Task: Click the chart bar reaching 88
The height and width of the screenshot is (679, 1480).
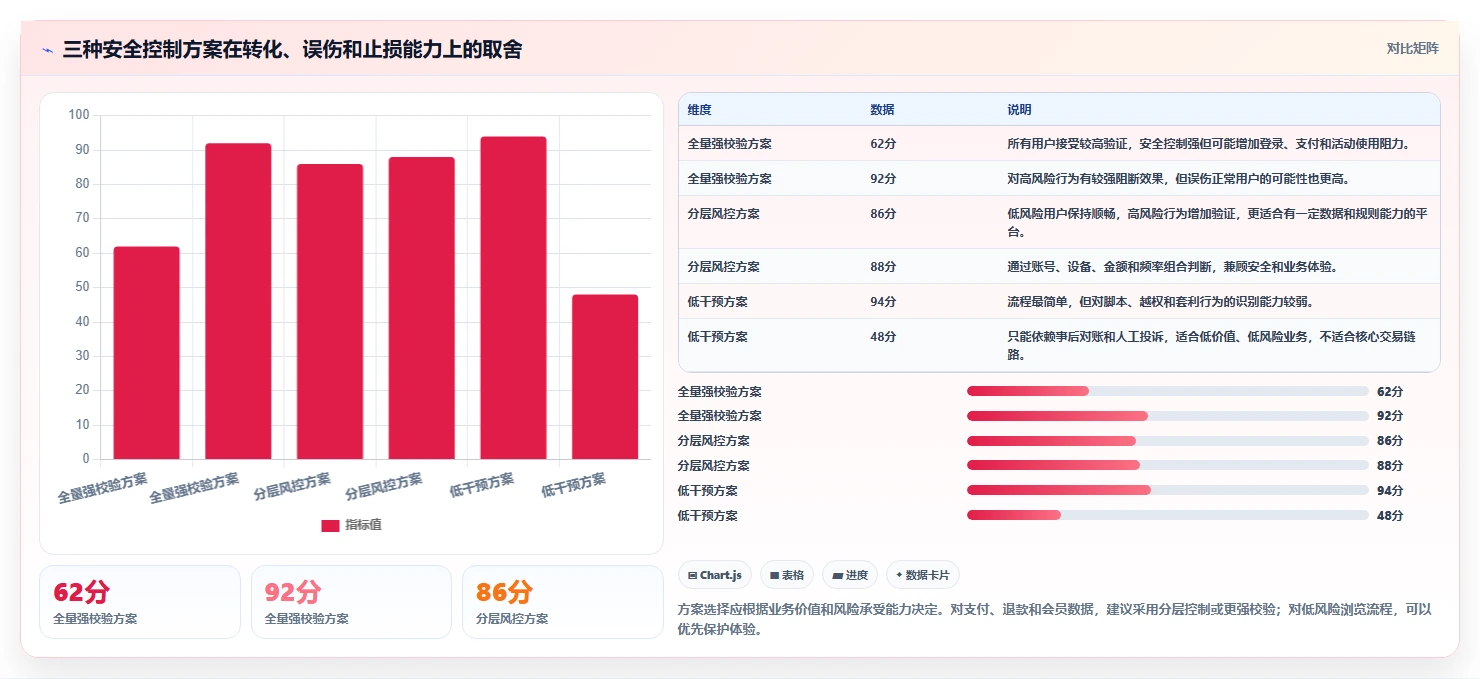Action: (x=421, y=308)
